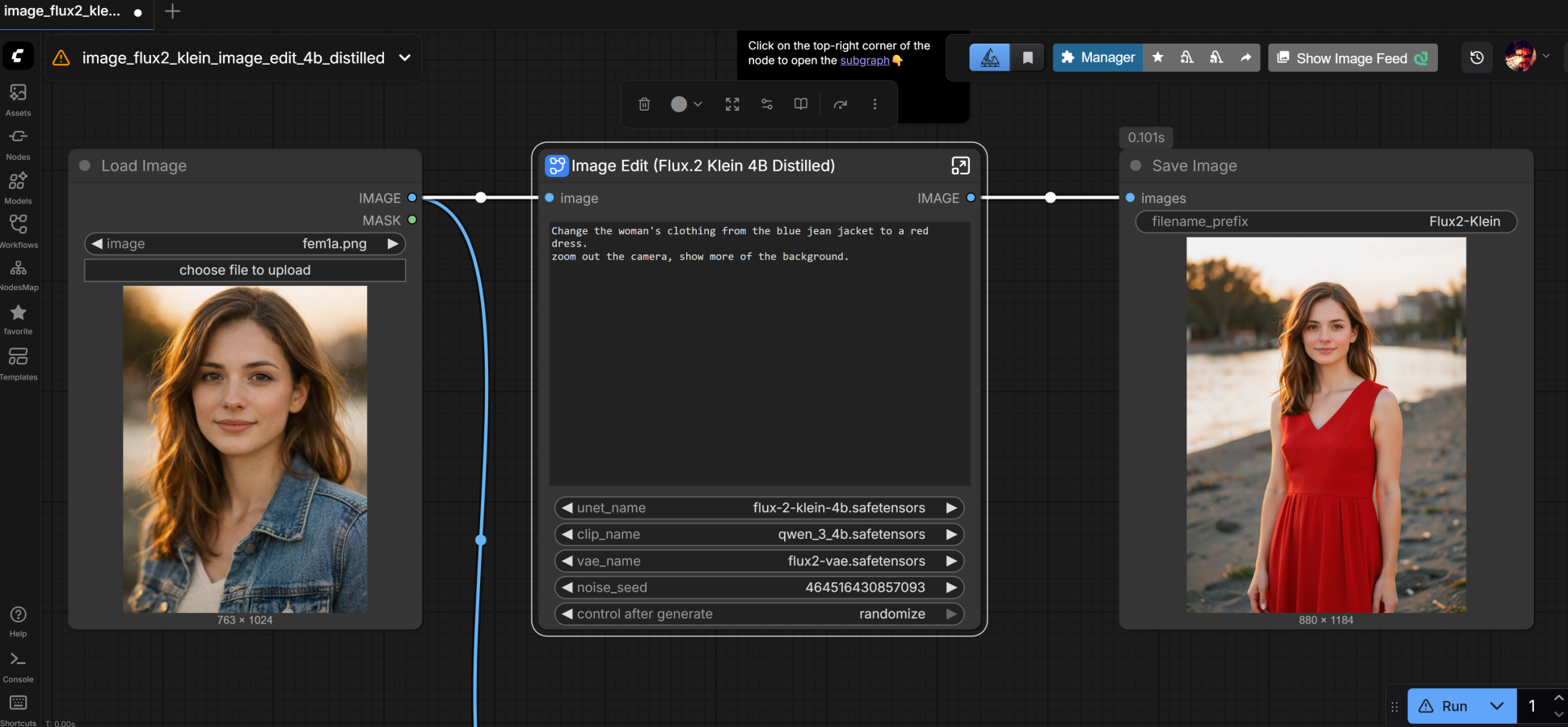Open the node color picker dropdown
The image size is (1568, 727).
pos(686,104)
